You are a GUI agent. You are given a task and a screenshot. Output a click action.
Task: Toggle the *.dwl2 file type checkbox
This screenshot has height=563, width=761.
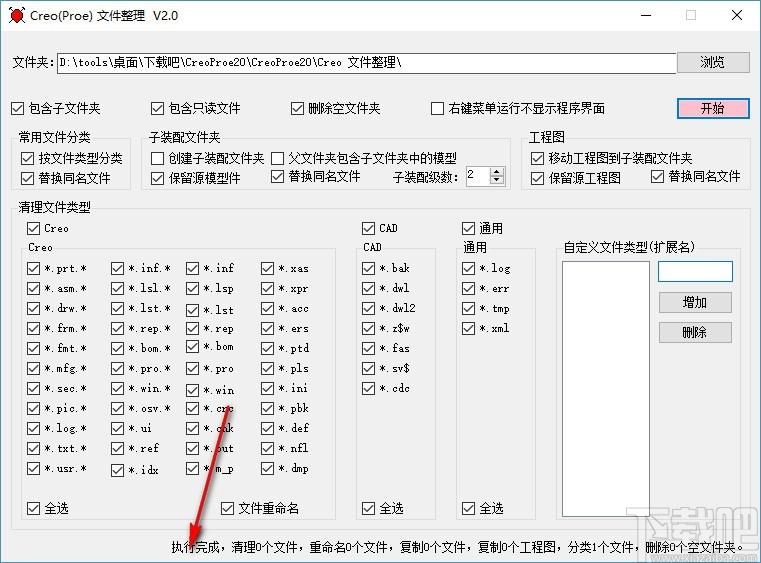click(368, 308)
